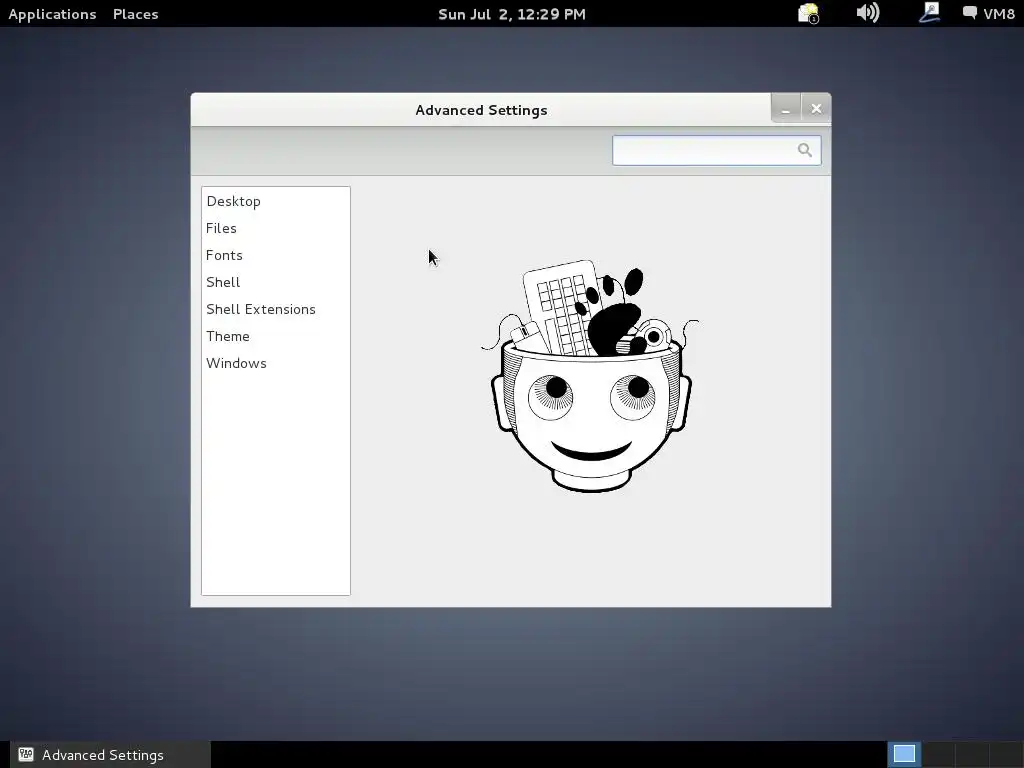Viewport: 1024px width, 768px height.
Task: Minimize the Advanced Settings window
Action: pyautogui.click(x=786, y=108)
